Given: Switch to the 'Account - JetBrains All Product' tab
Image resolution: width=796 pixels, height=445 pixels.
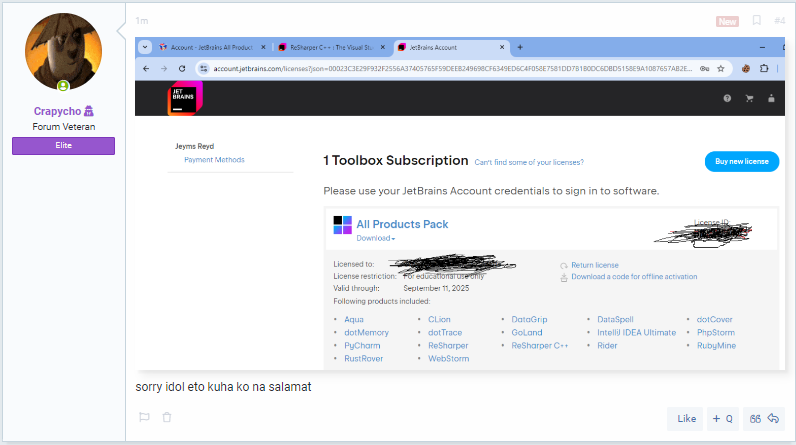Looking at the screenshot, I should [212, 47].
